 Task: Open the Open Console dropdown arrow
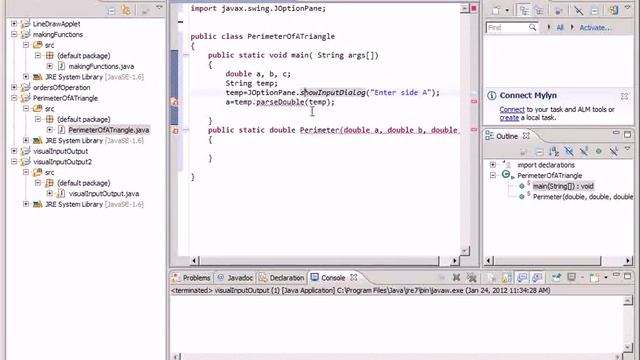coord(606,278)
